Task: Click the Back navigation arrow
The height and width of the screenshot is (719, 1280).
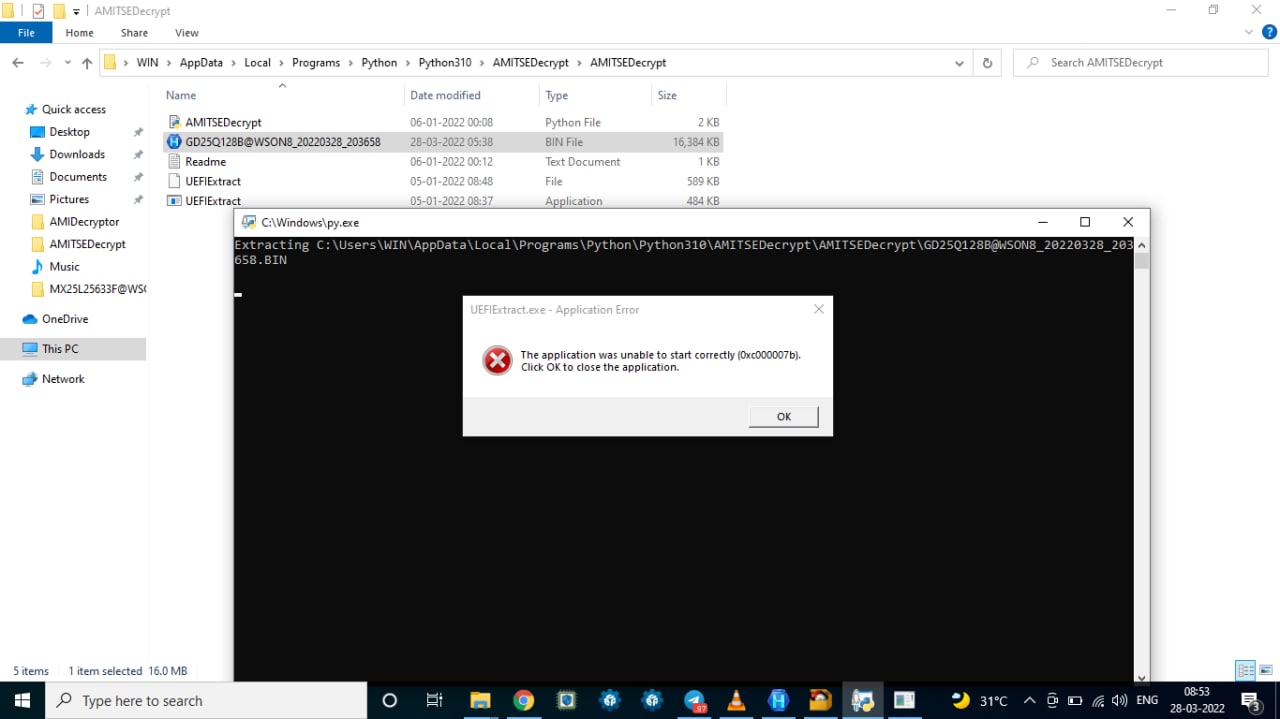Action: [x=17, y=62]
